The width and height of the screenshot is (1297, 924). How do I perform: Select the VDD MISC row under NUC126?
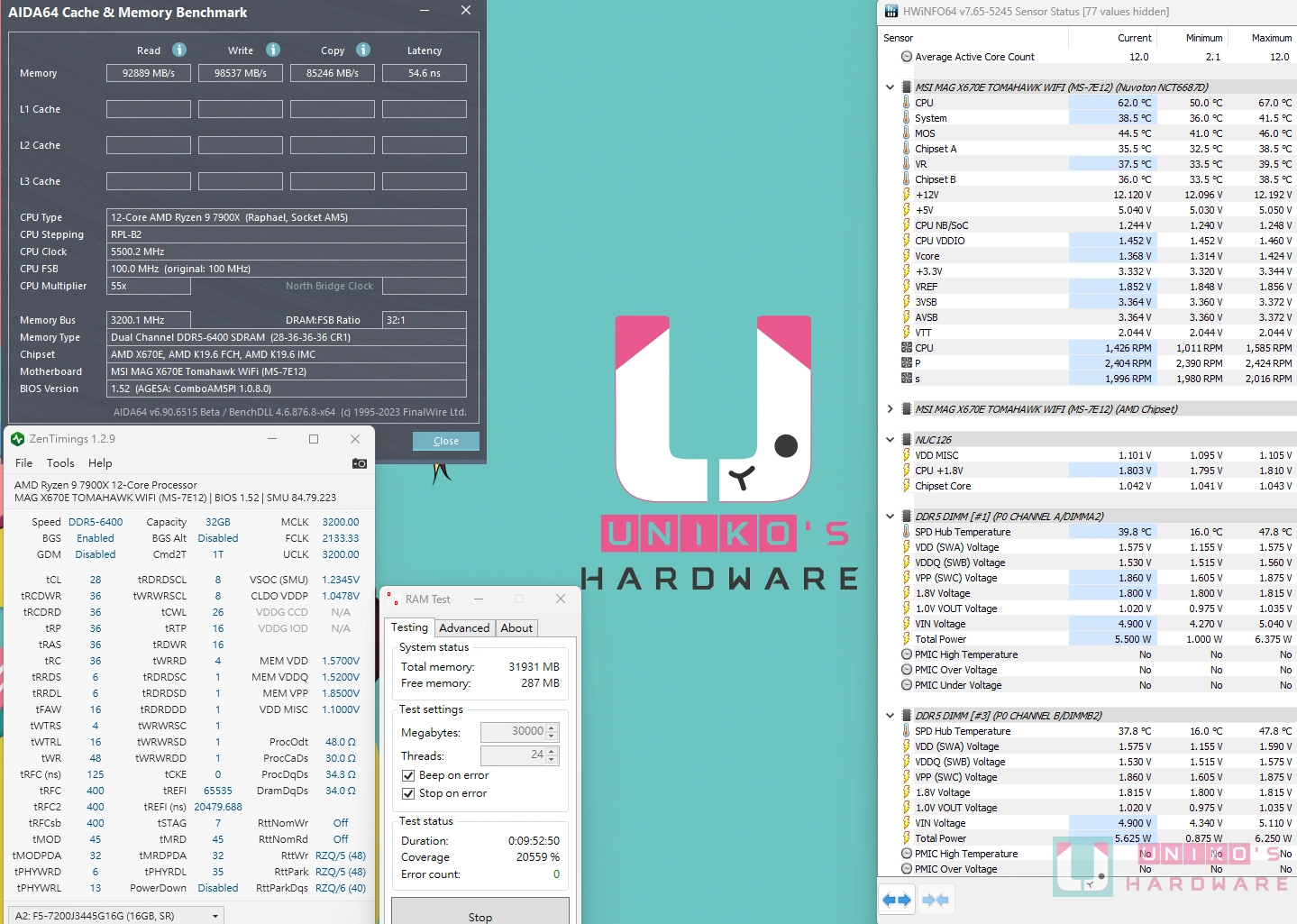point(1087,455)
